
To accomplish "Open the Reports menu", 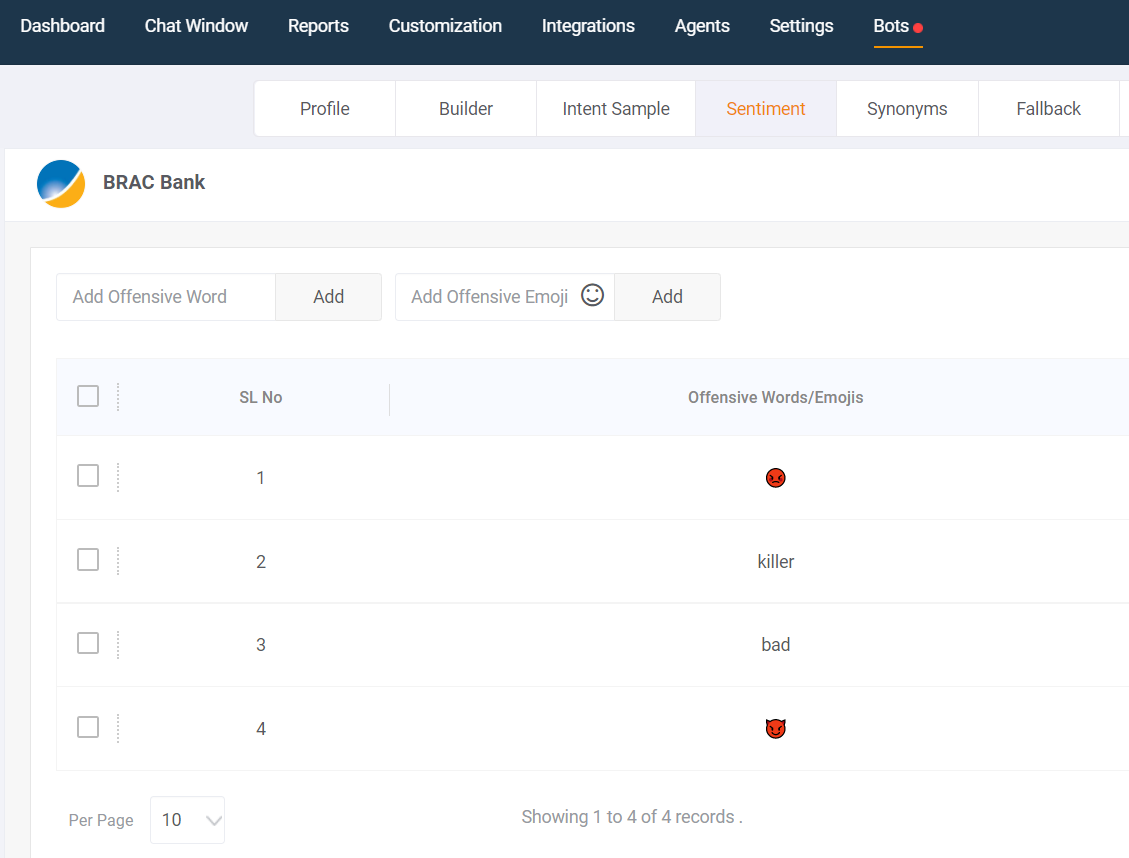I will (x=318, y=26).
